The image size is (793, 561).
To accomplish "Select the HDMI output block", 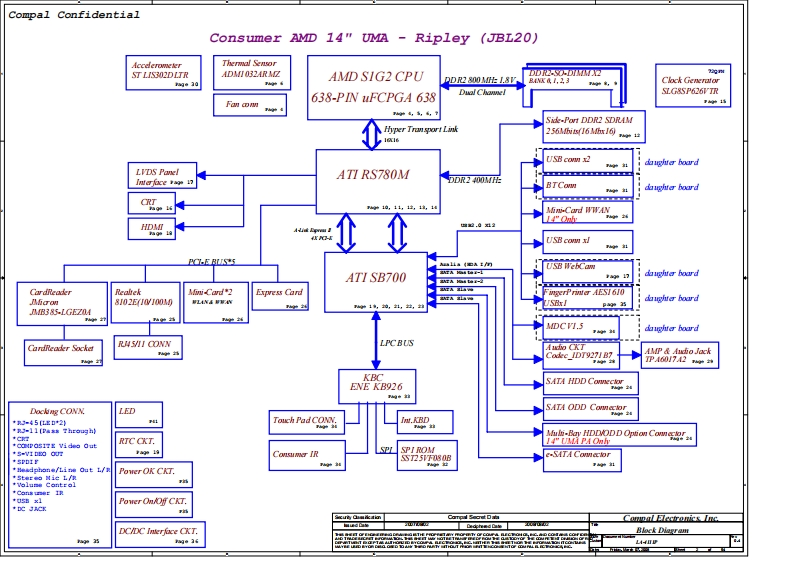I will pyautogui.click(x=151, y=229).
